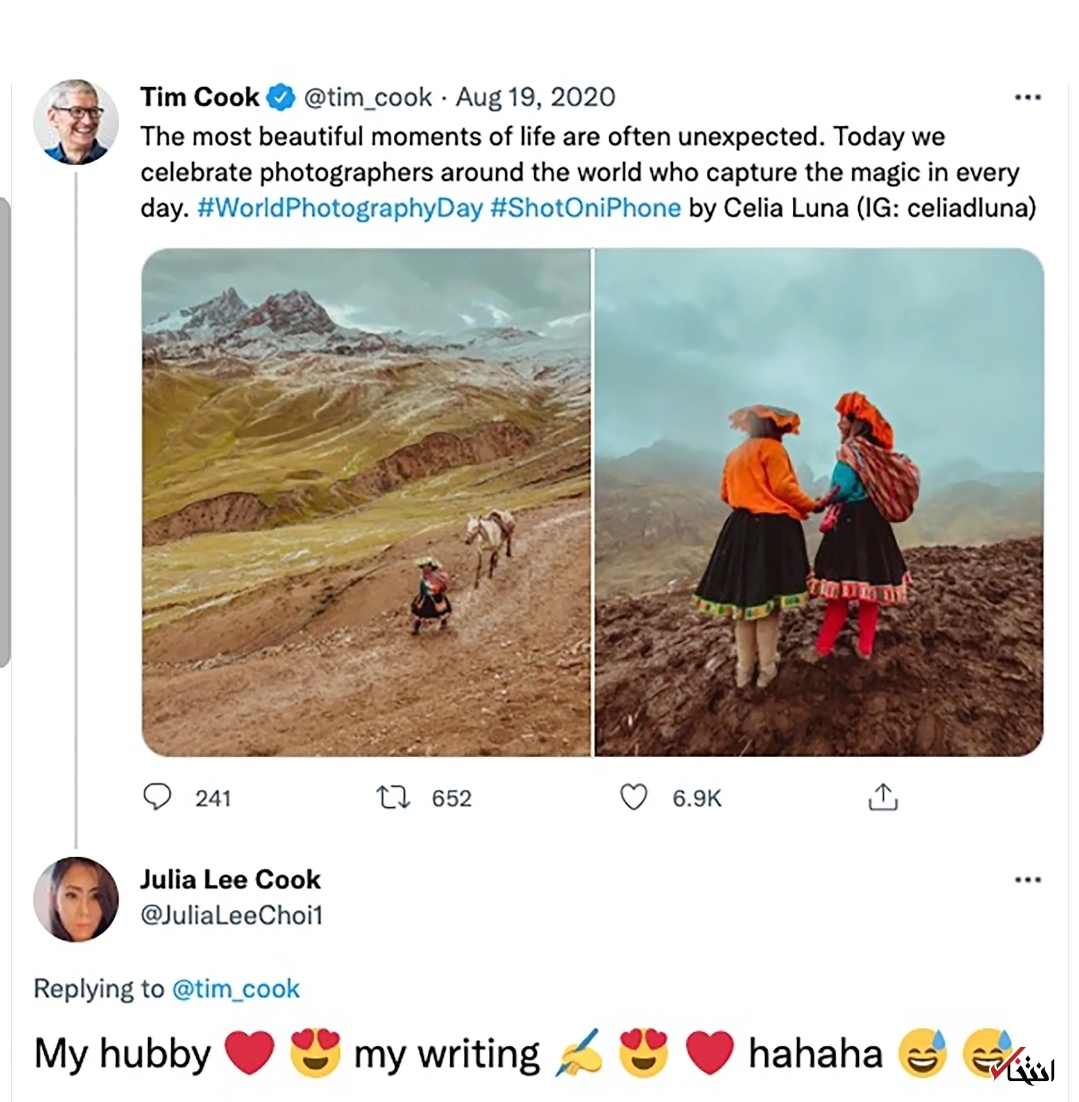Image resolution: width=1079 pixels, height=1102 pixels.
Task: Click the Julia Lee Cook display name
Action: coord(230,880)
